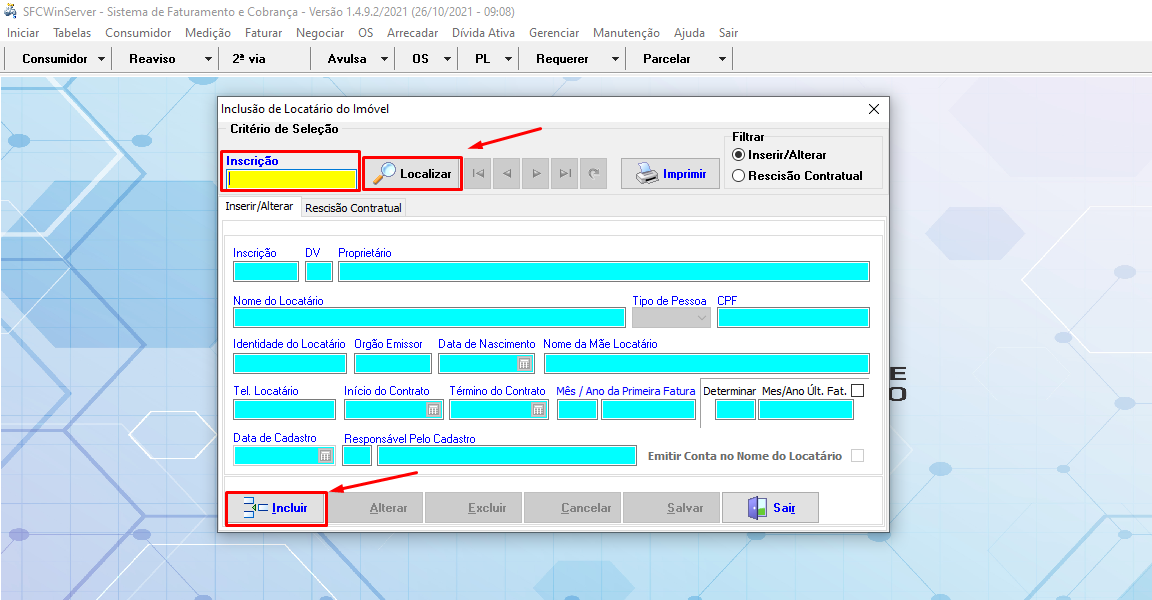This screenshot has height=600, width=1152.
Task: Open the Tipo de Pessoa combo box
Action: [671, 317]
